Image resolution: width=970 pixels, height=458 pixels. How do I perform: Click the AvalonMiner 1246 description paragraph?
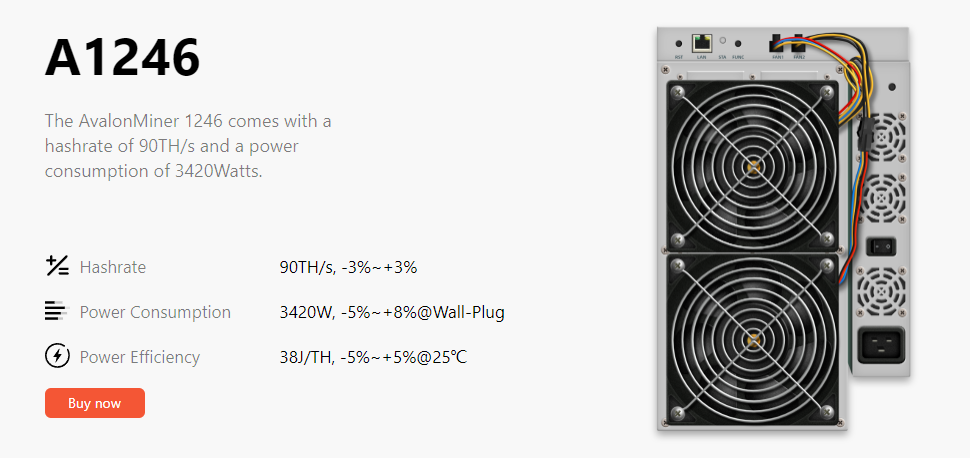(x=188, y=146)
